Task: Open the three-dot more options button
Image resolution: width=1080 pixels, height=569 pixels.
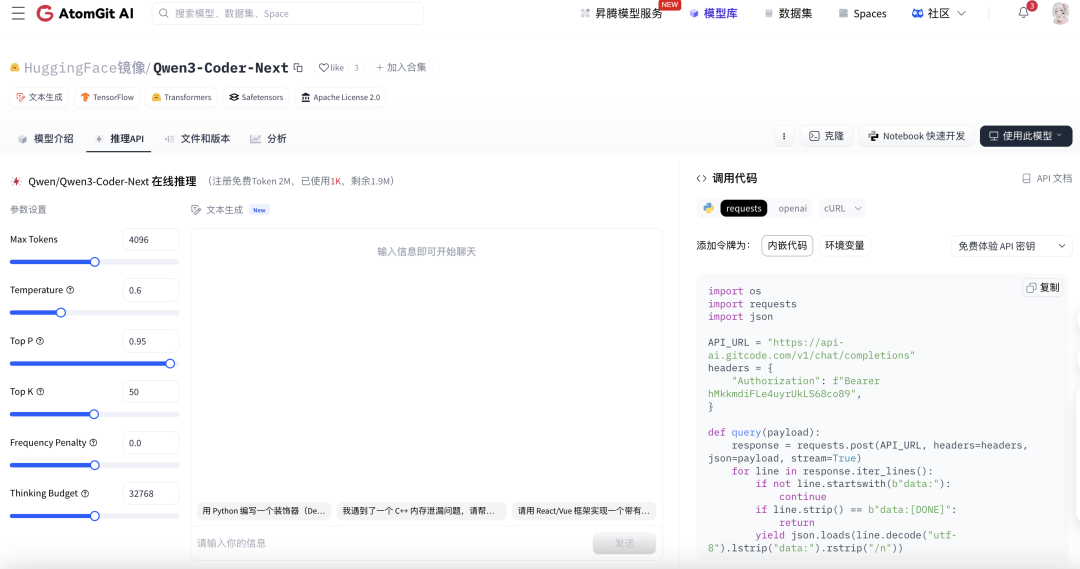Action: [x=784, y=136]
